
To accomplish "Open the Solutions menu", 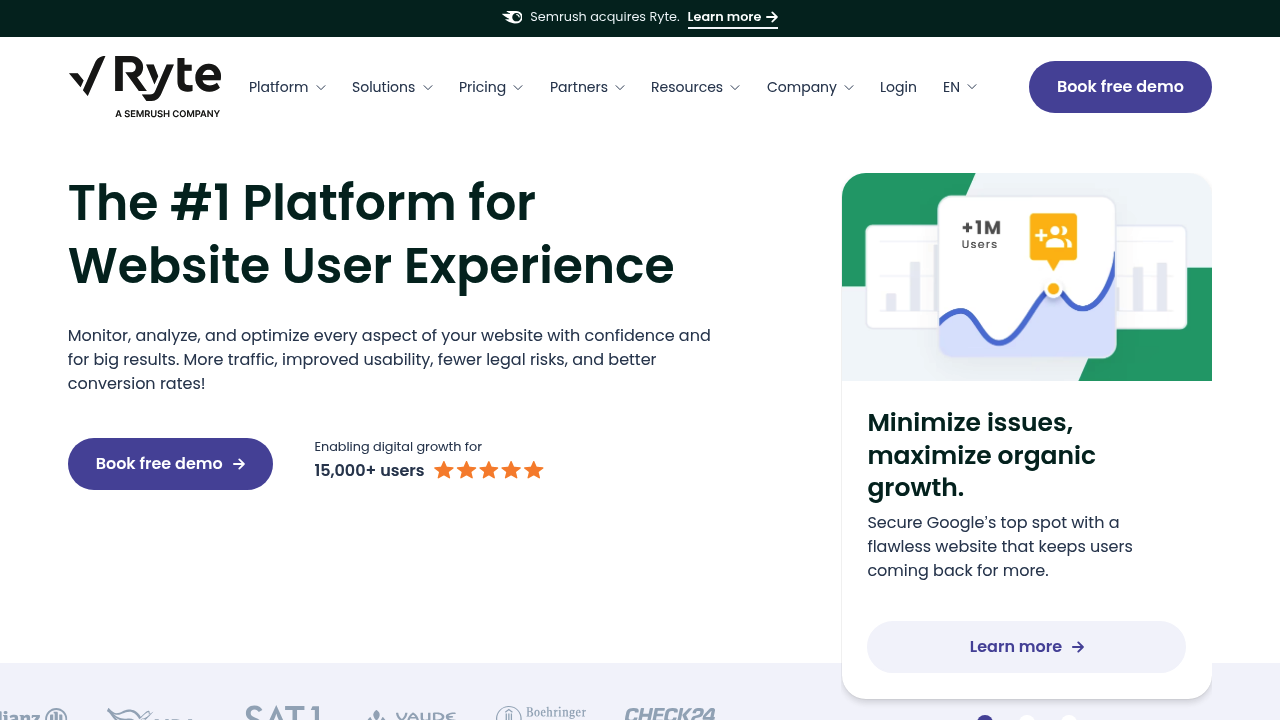I will [392, 87].
